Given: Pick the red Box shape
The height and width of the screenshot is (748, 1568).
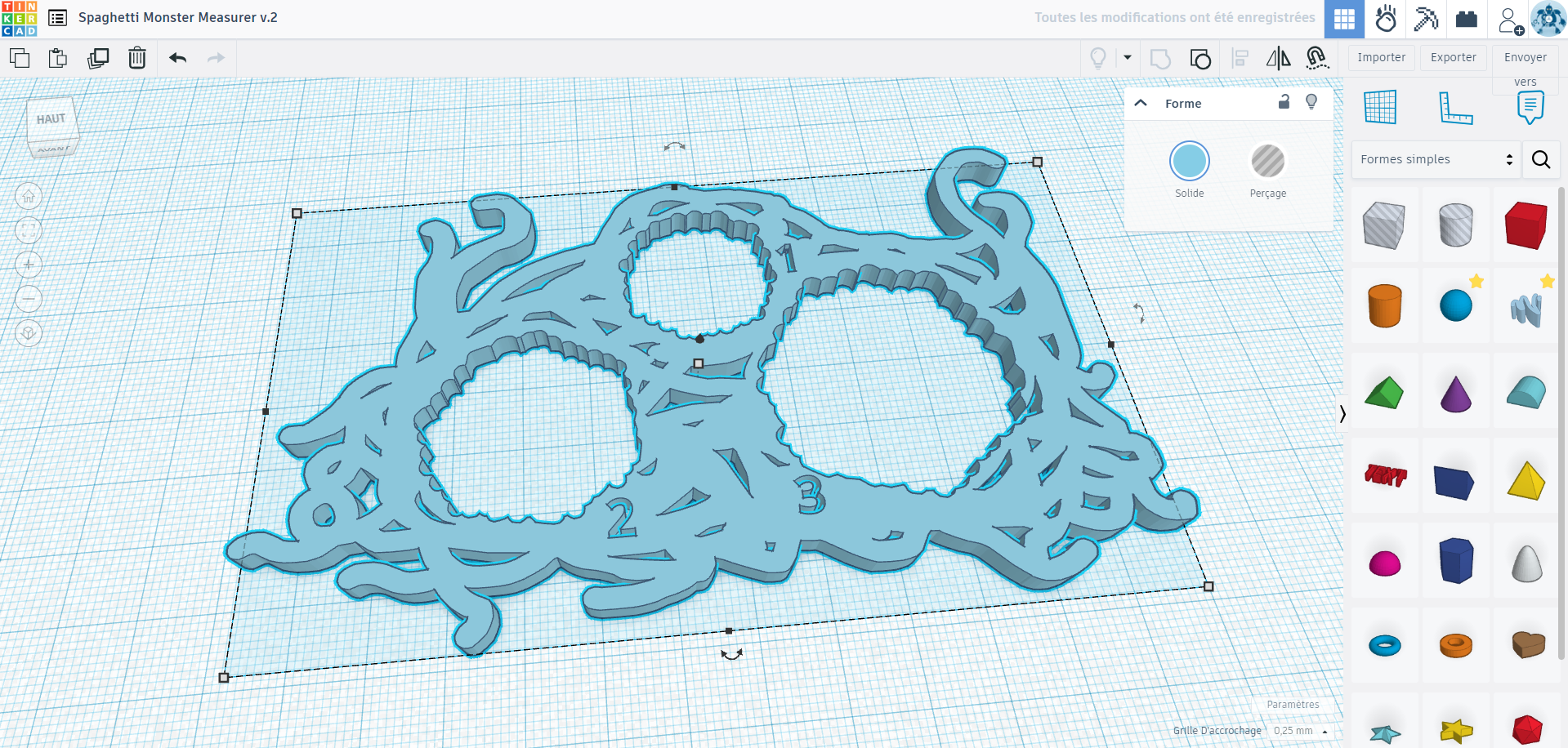Looking at the screenshot, I should point(1526,225).
